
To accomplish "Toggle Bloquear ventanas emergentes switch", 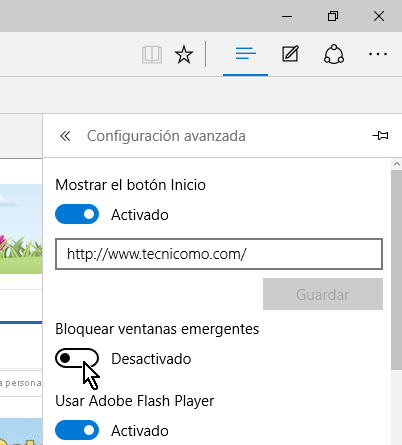I will pos(77,358).
